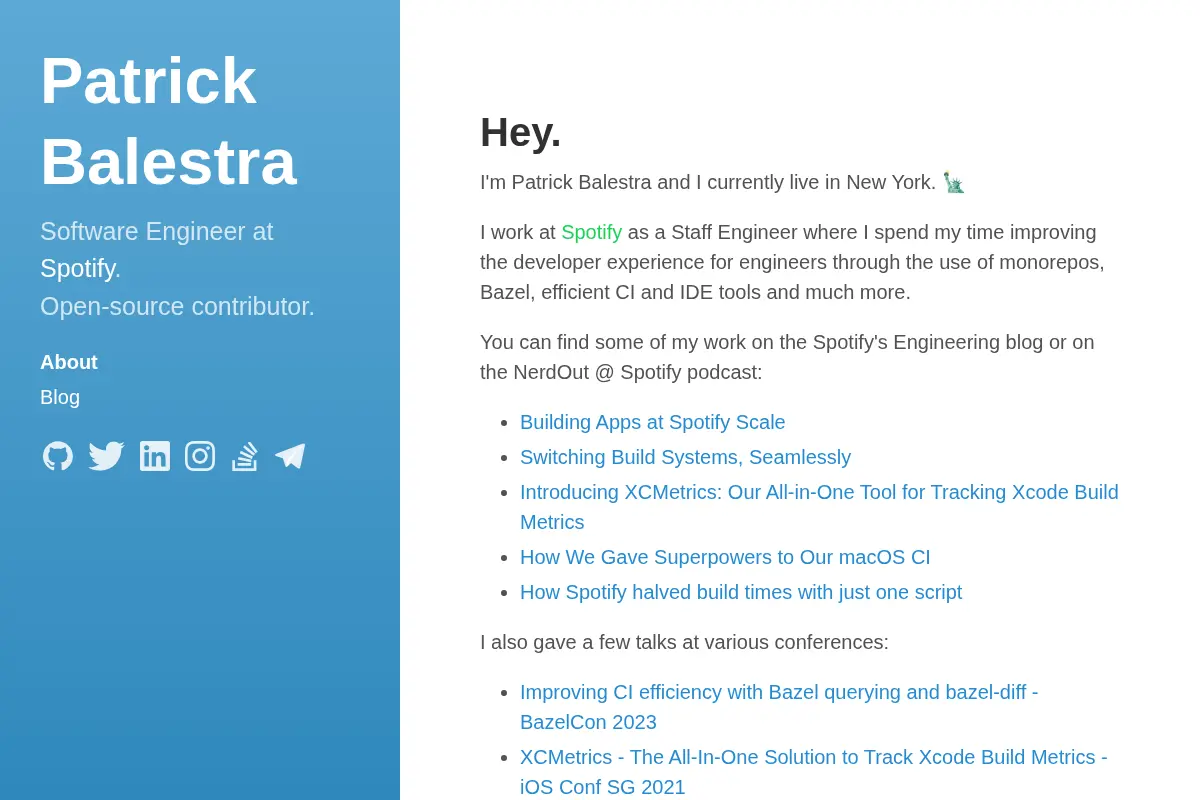Read How We Gave Superpowers to macOS CI
The height and width of the screenshot is (800, 1200).
point(725,557)
